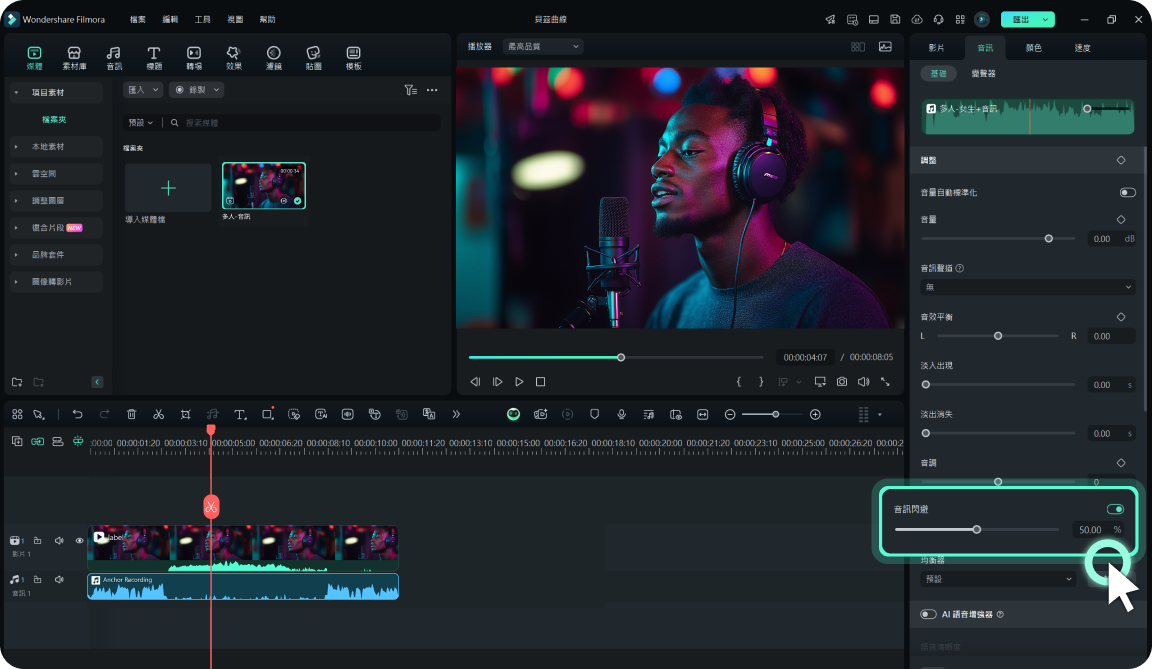1152x669 pixels.
Task: Open the 工具 Tools menu
Action: pyautogui.click(x=202, y=20)
